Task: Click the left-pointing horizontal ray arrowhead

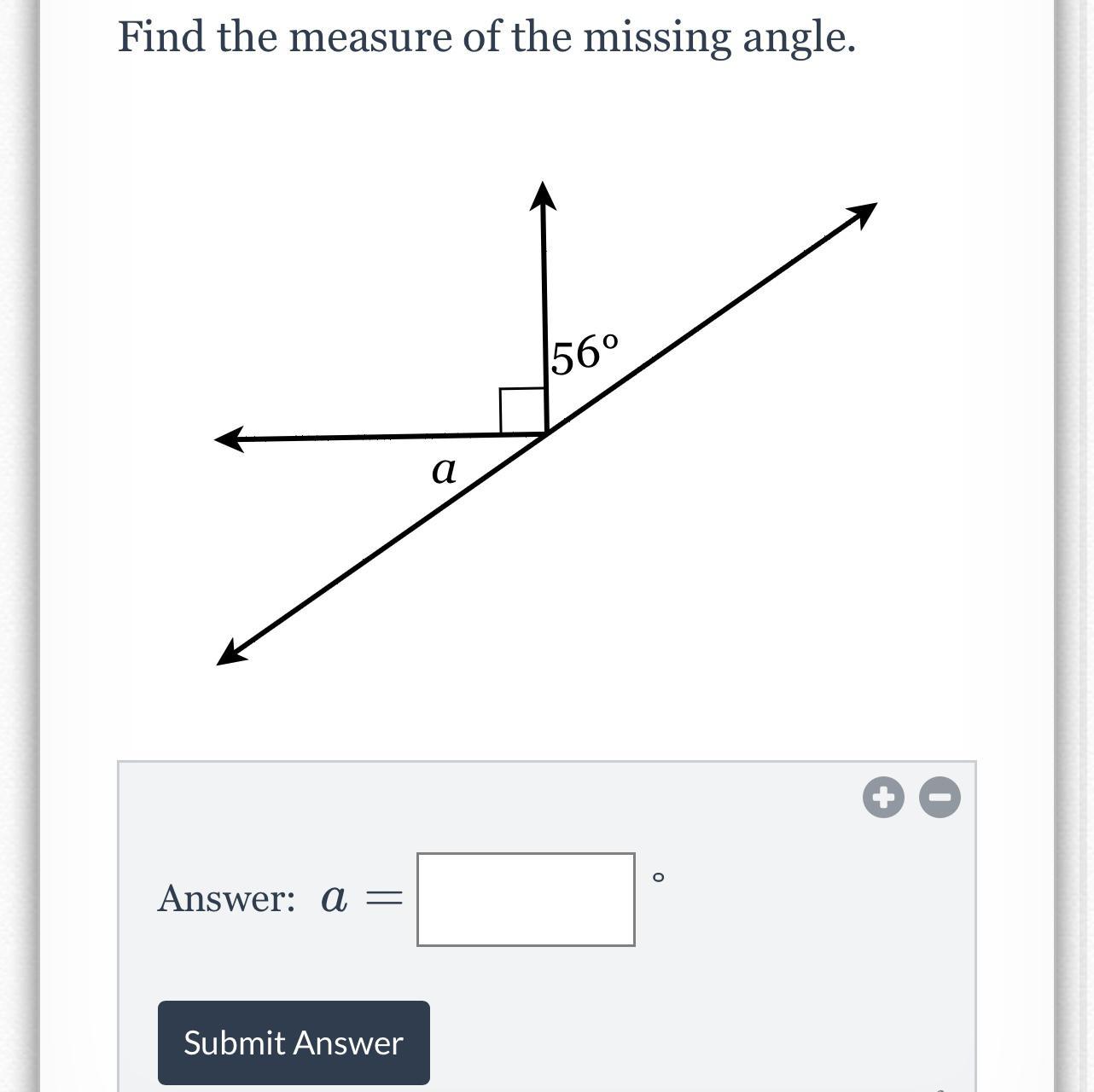Action: [229, 439]
